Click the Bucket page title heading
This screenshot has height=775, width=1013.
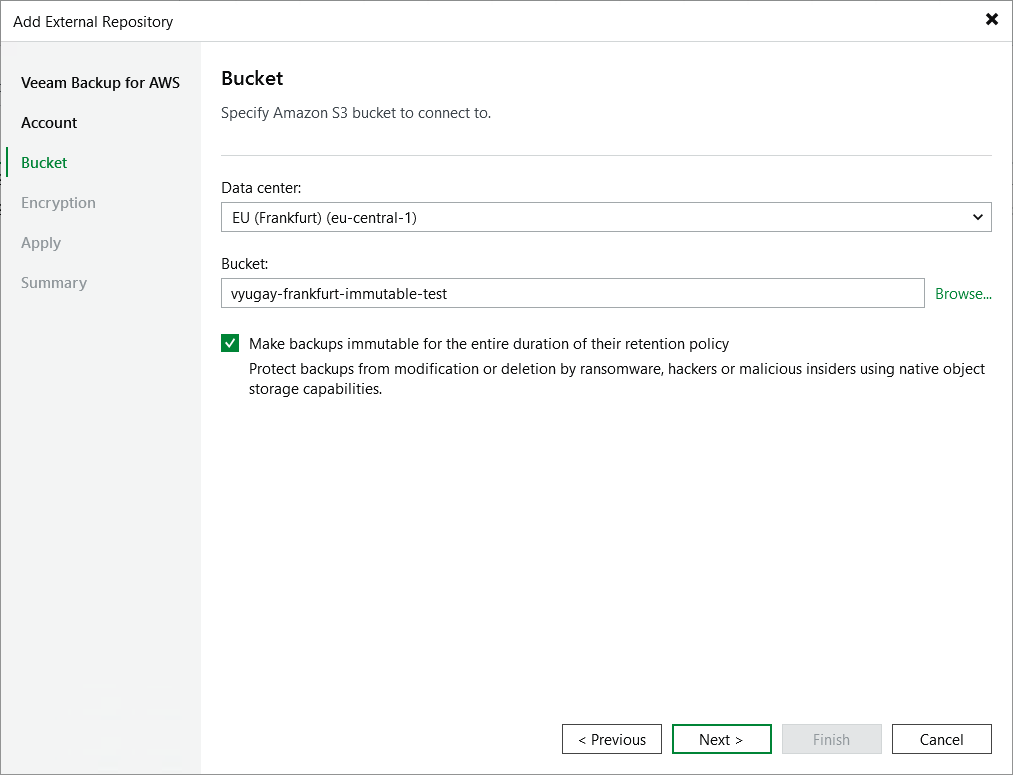(x=250, y=78)
